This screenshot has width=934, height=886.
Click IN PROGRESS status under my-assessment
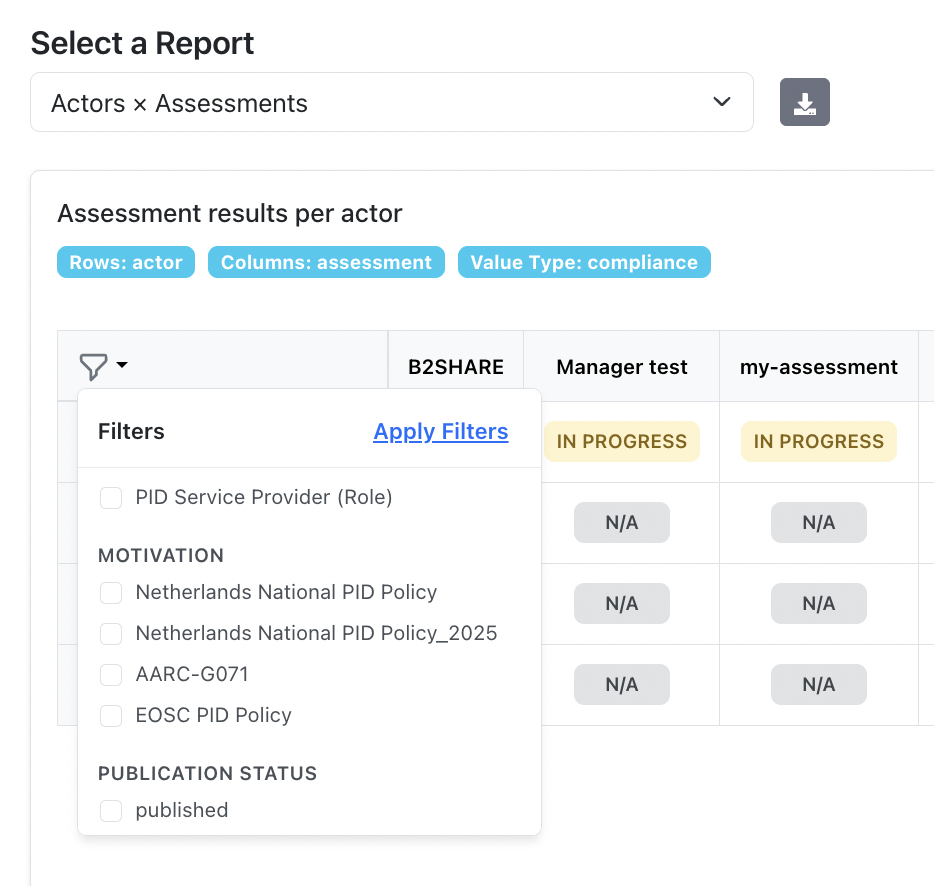[818, 441]
